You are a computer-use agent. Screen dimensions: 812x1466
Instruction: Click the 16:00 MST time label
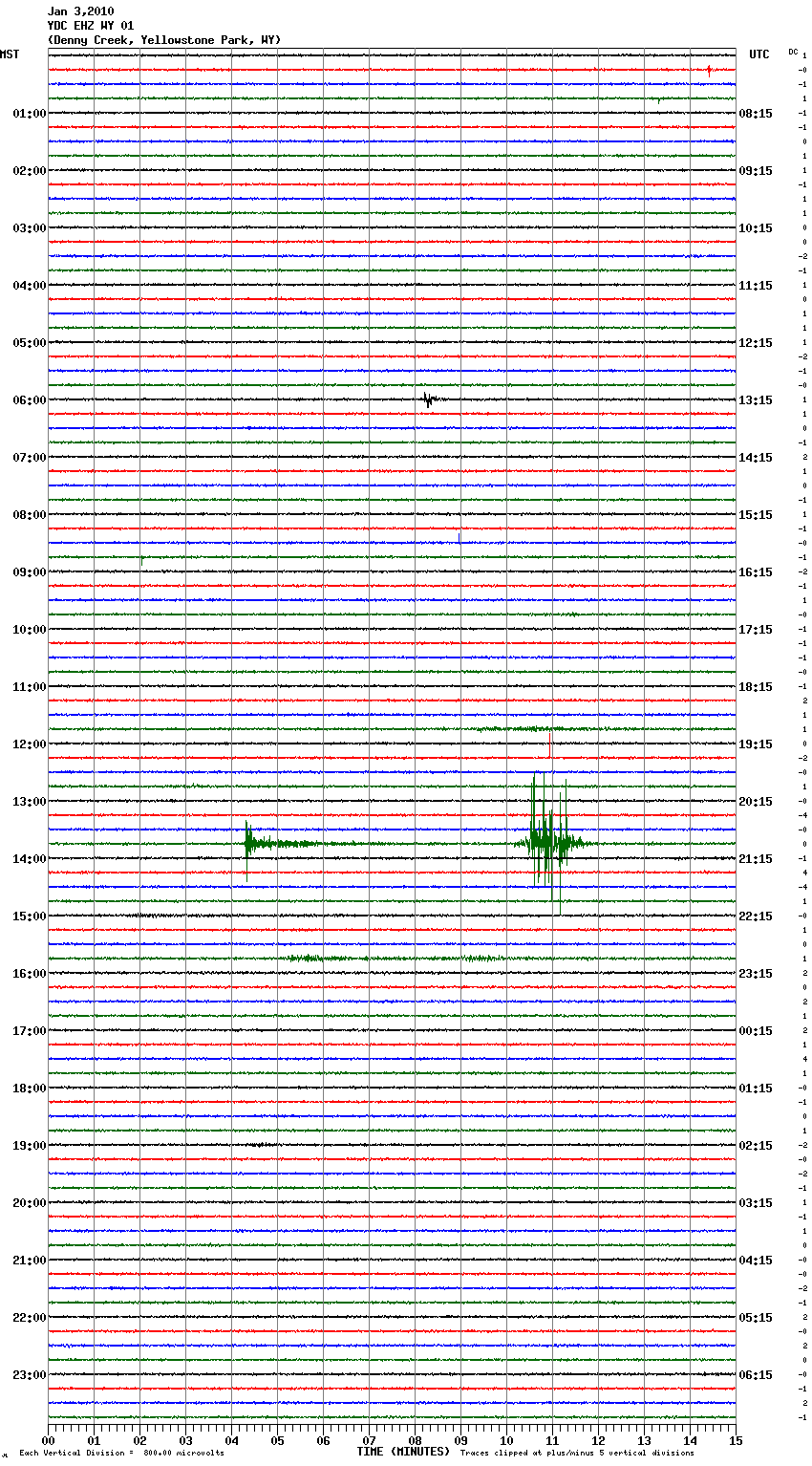(30, 974)
